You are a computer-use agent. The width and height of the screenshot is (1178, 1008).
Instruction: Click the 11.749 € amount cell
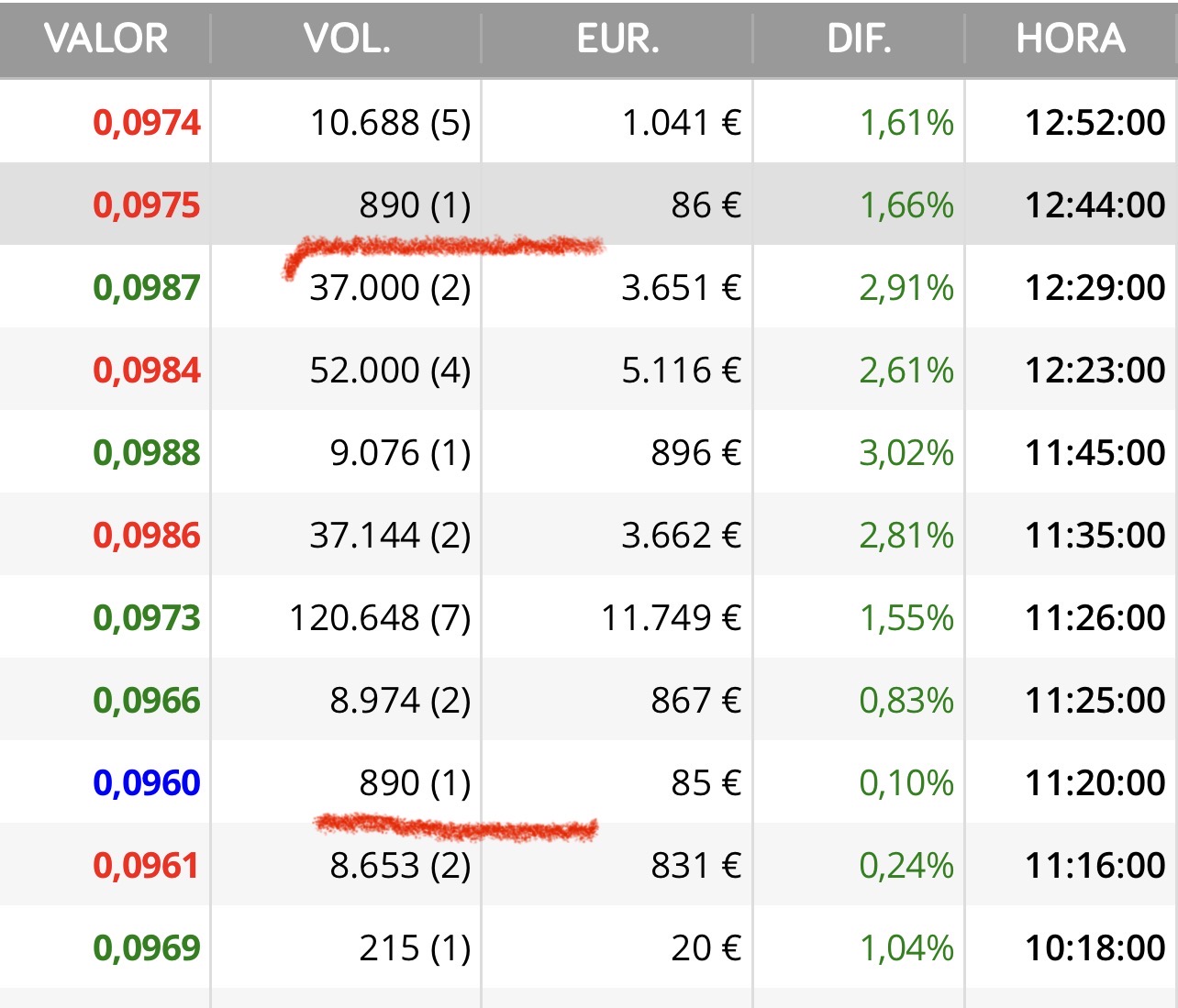671,618
